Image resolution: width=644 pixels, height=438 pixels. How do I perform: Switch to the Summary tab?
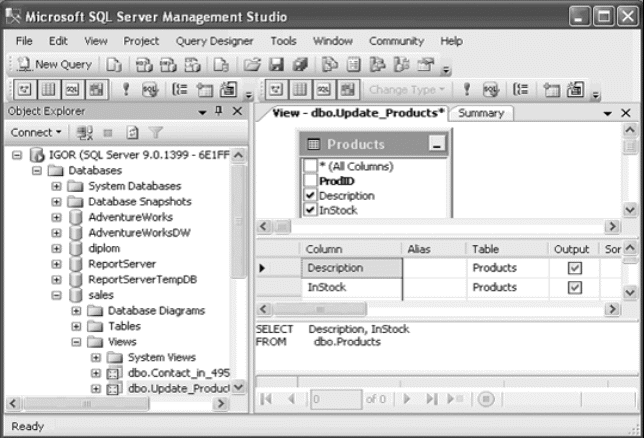pyautogui.click(x=481, y=113)
